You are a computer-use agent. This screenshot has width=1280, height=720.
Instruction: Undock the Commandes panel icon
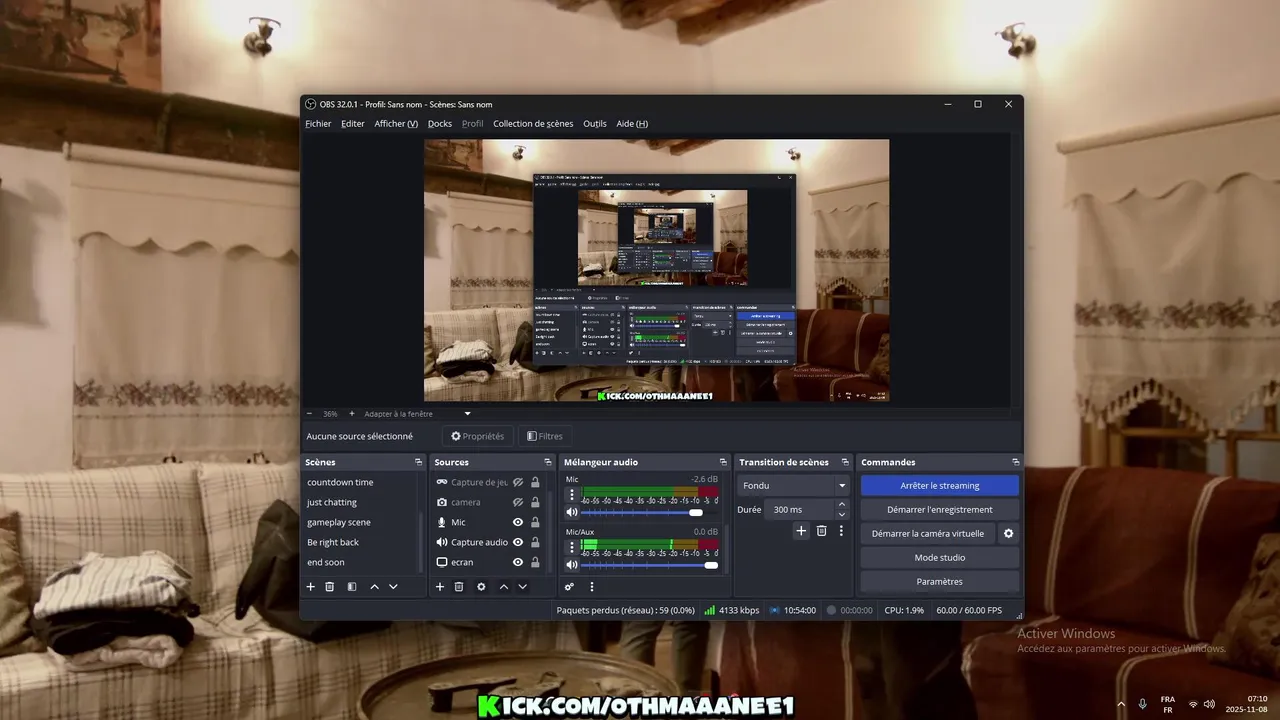(x=1015, y=462)
